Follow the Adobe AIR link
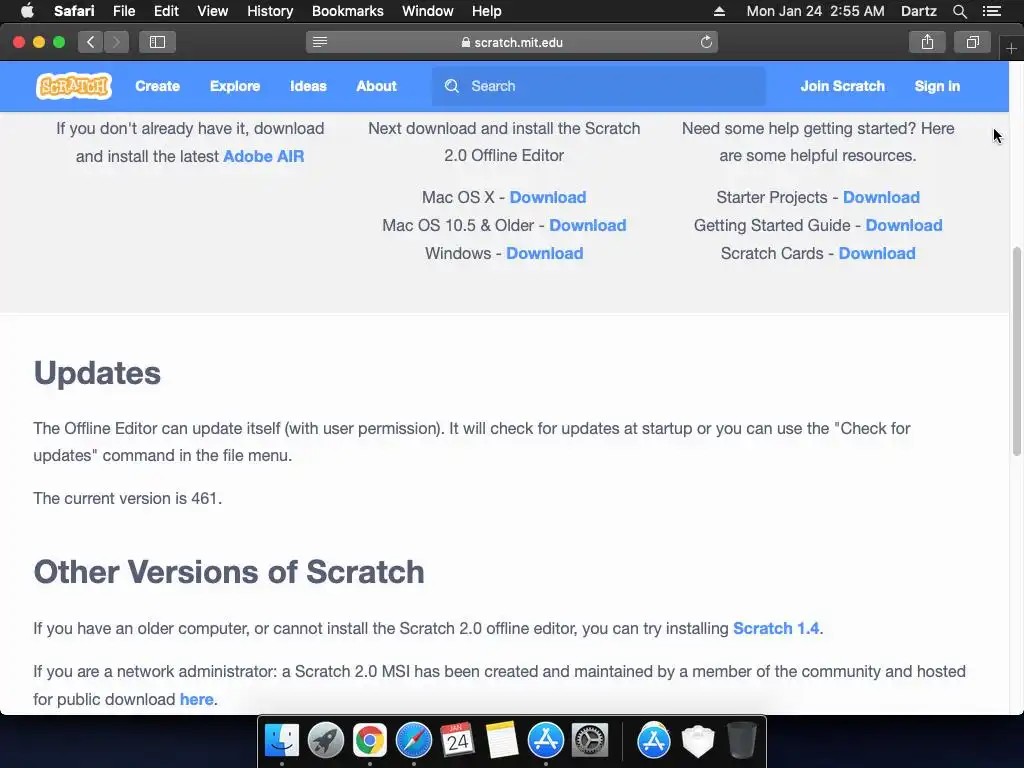The height and width of the screenshot is (768, 1024). [x=264, y=157]
